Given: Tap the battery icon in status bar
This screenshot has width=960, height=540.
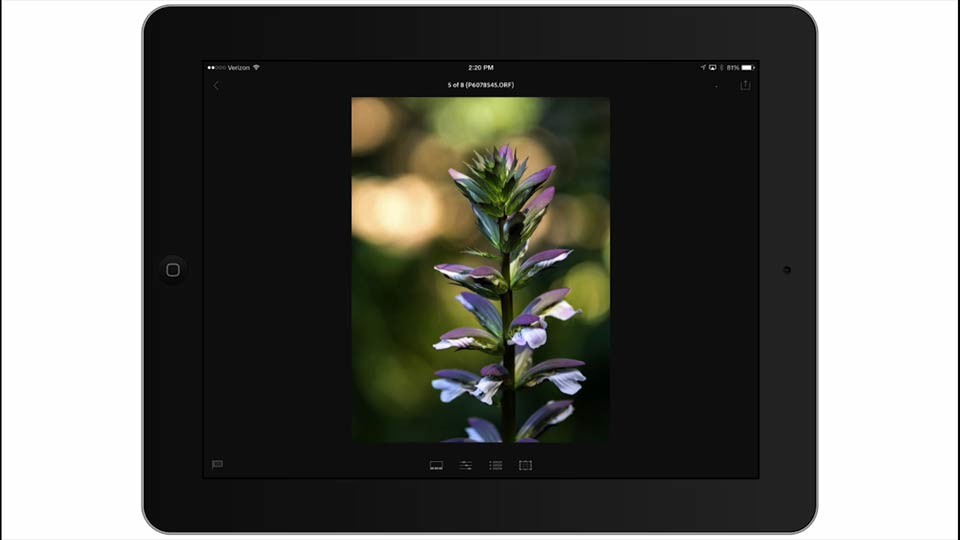Looking at the screenshot, I should point(748,68).
